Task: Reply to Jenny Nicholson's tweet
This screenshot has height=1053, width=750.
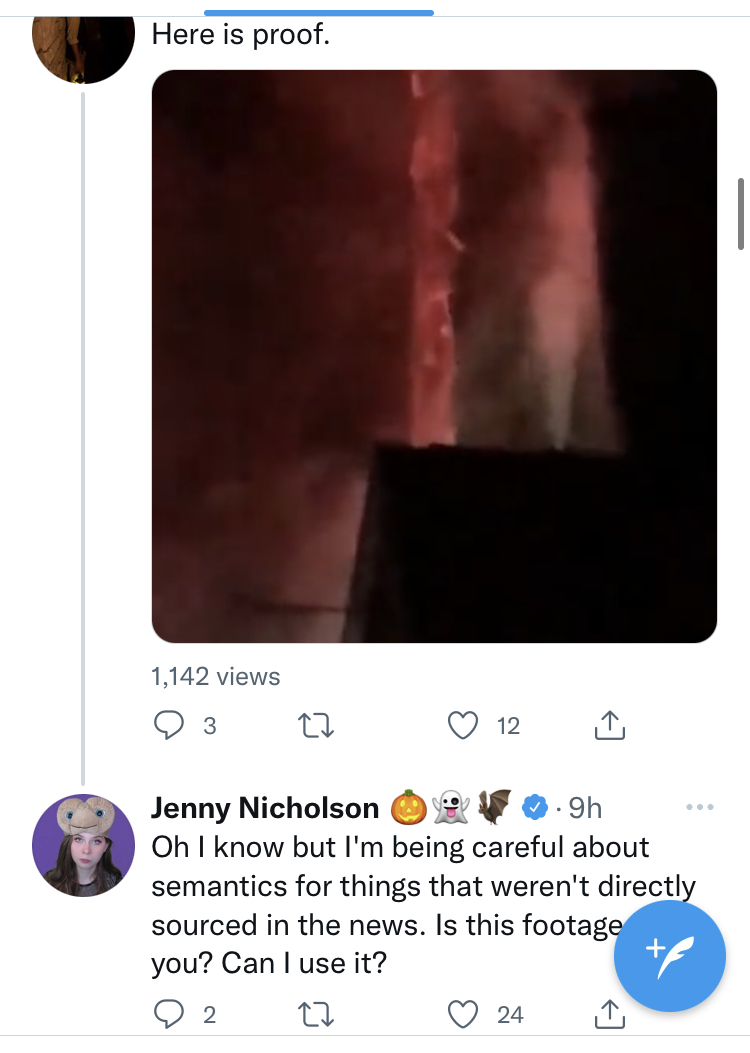Action: [x=169, y=1014]
